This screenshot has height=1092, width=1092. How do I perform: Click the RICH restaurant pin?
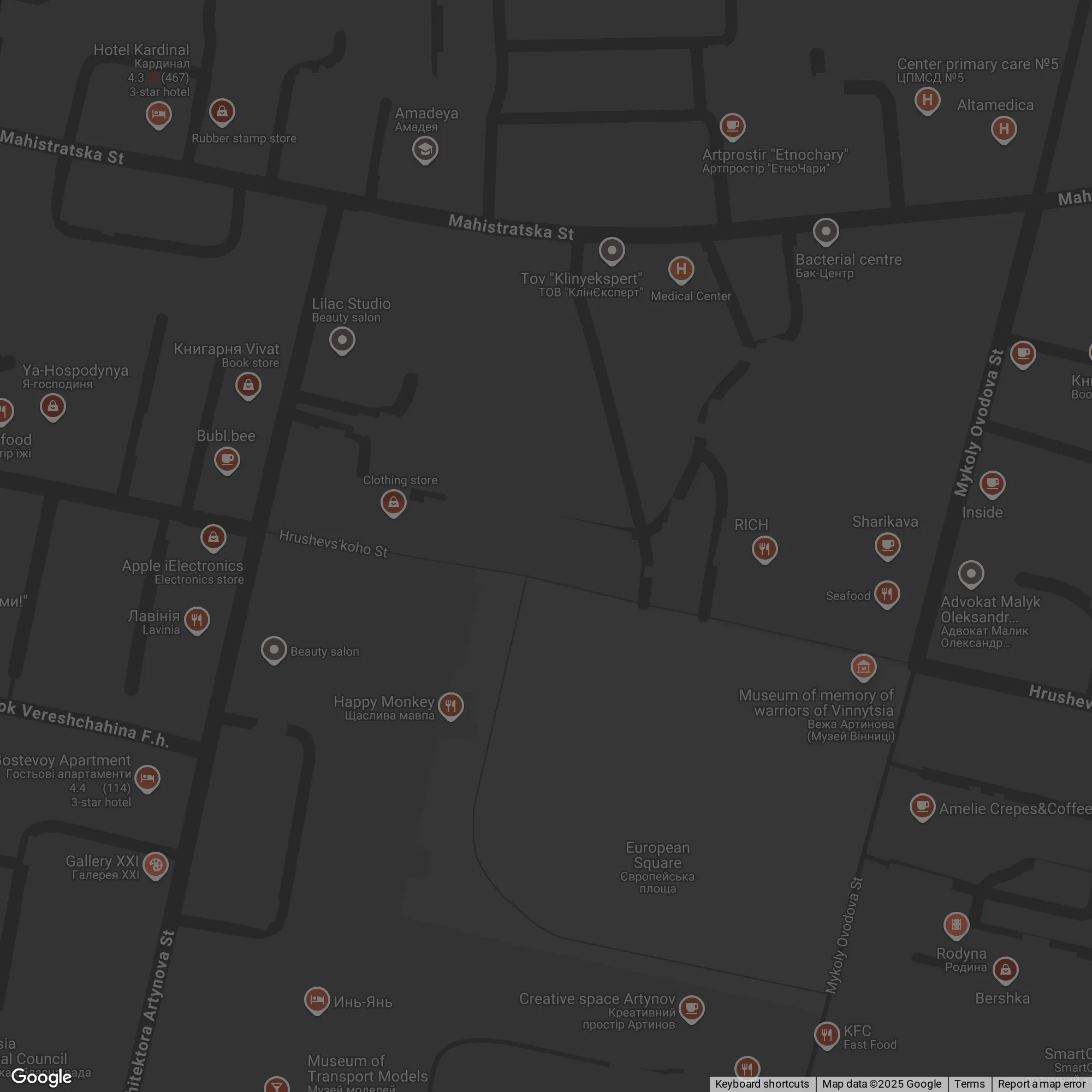765,549
